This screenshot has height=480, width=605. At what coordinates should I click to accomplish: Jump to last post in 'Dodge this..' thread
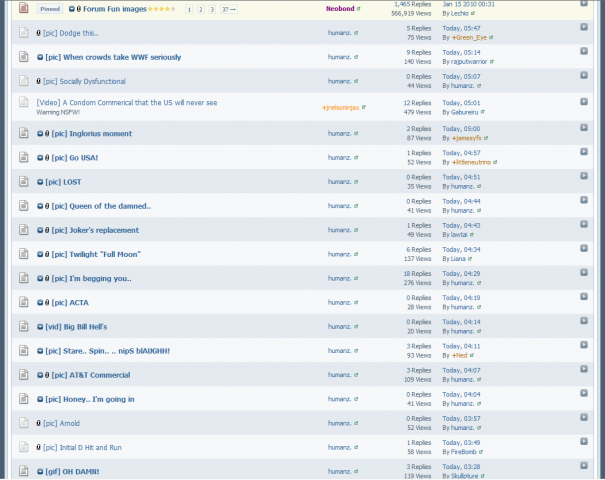(x=584, y=27)
